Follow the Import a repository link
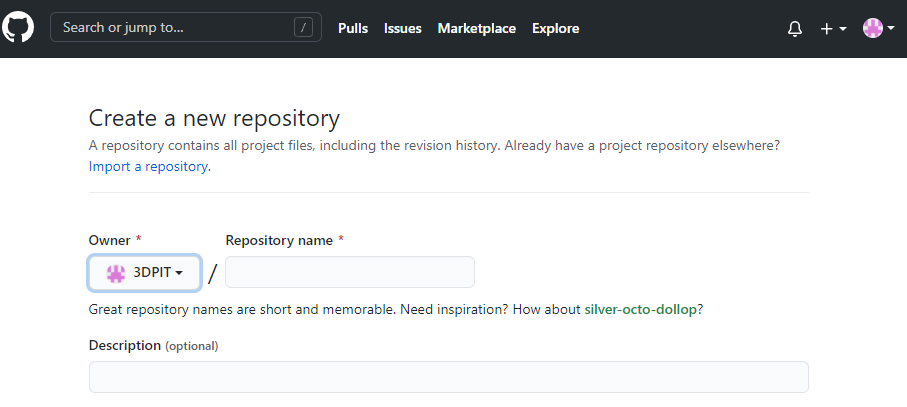The image size is (907, 407). 148,167
